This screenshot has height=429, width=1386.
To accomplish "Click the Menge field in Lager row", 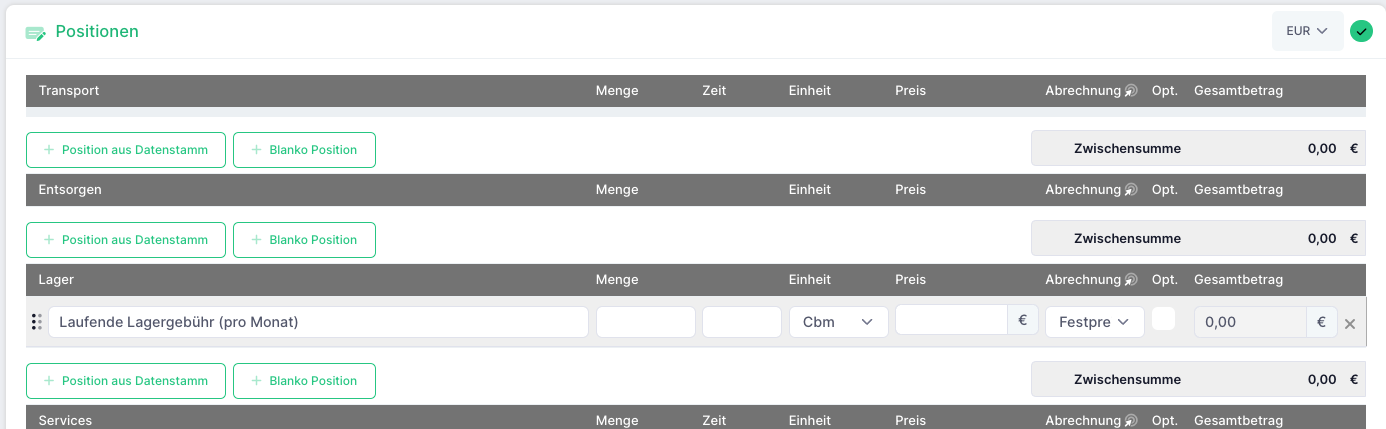I will pos(645,322).
